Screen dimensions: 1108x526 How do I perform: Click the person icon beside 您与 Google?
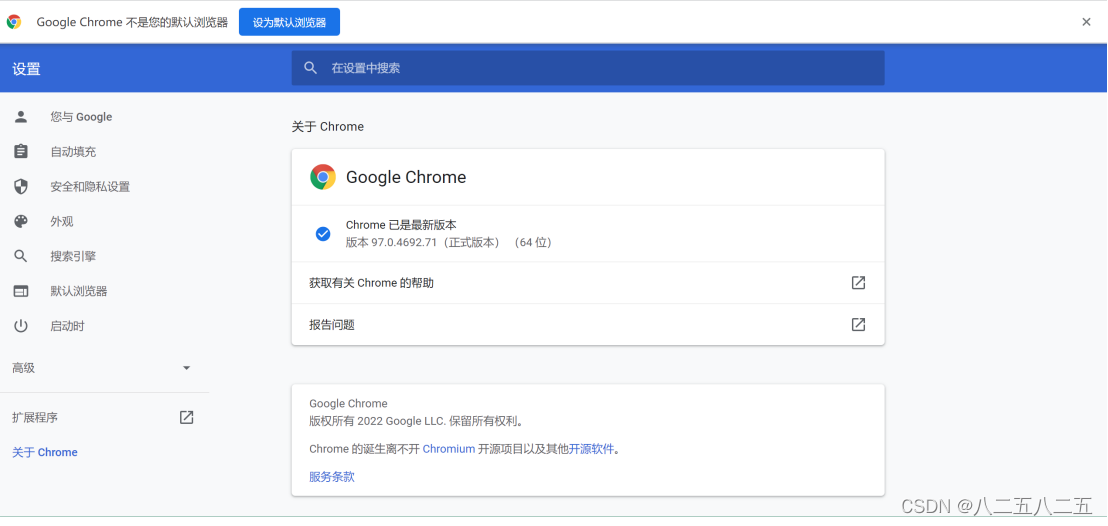(x=20, y=117)
